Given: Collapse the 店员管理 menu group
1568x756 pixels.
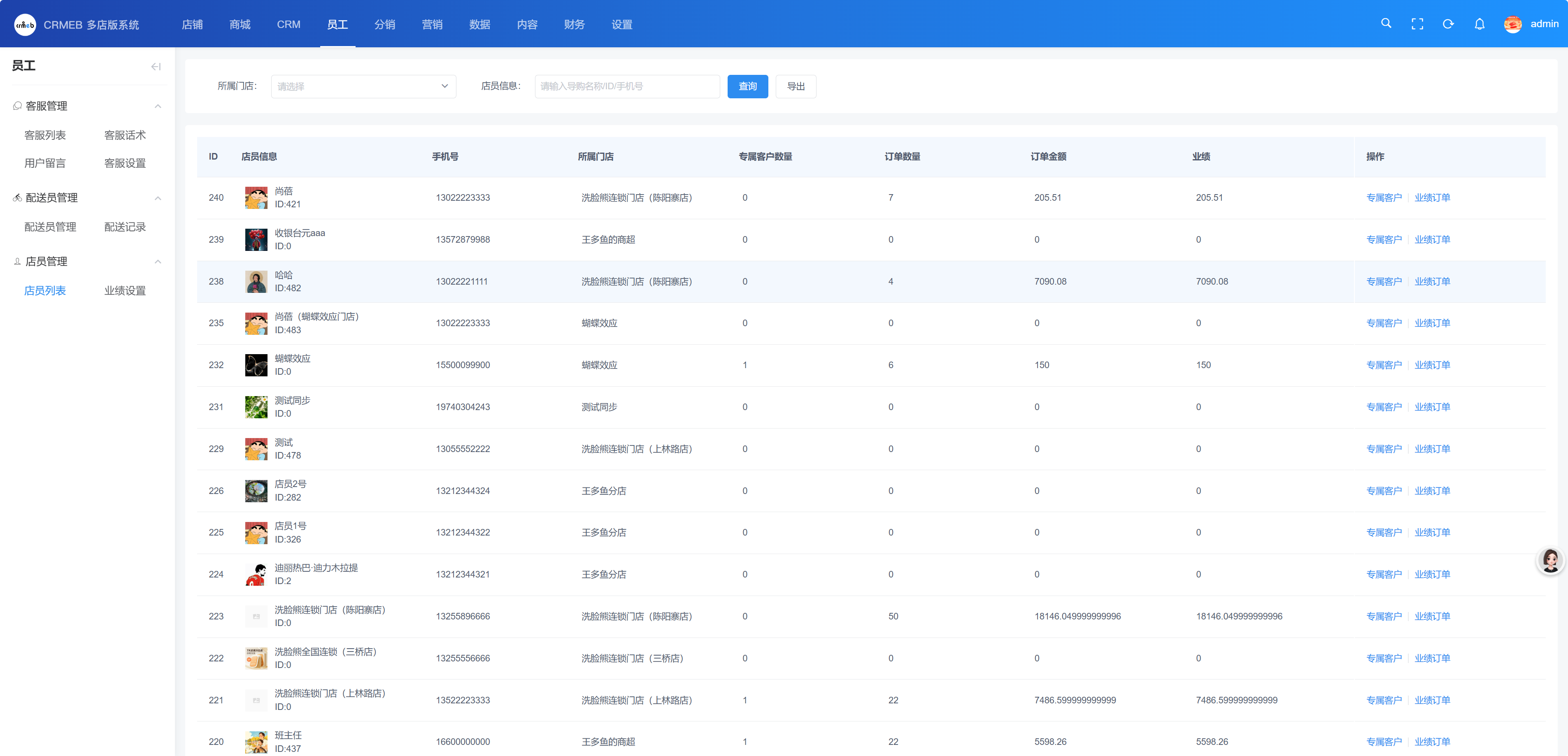Looking at the screenshot, I should [x=158, y=262].
